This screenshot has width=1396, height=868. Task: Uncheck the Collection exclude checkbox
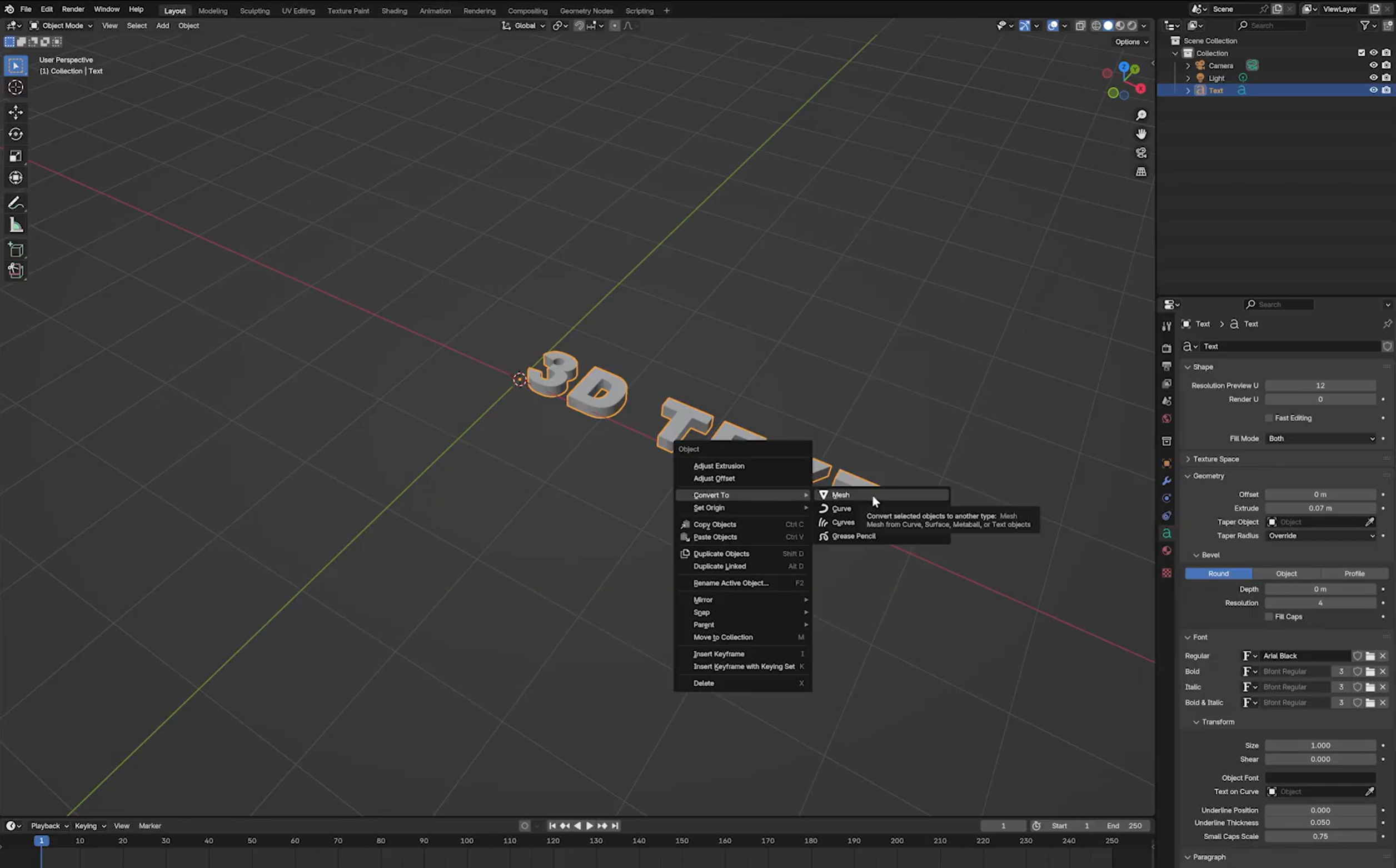[1361, 53]
